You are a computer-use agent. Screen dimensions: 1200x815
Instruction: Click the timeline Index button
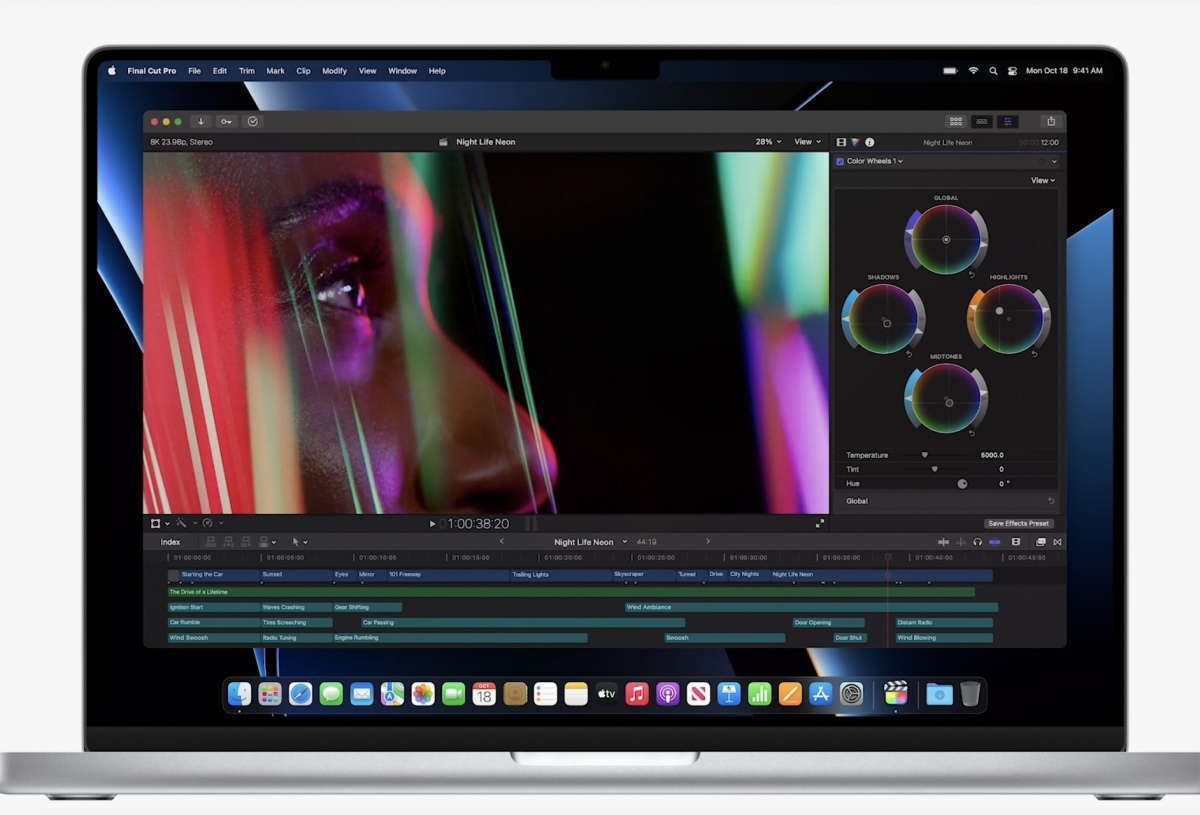coord(171,542)
